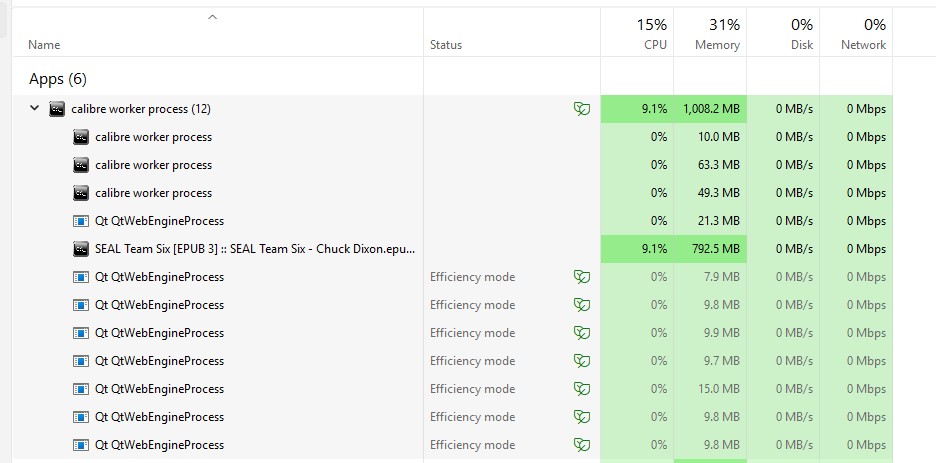Select the Apps (6) group heading

pos(58,79)
